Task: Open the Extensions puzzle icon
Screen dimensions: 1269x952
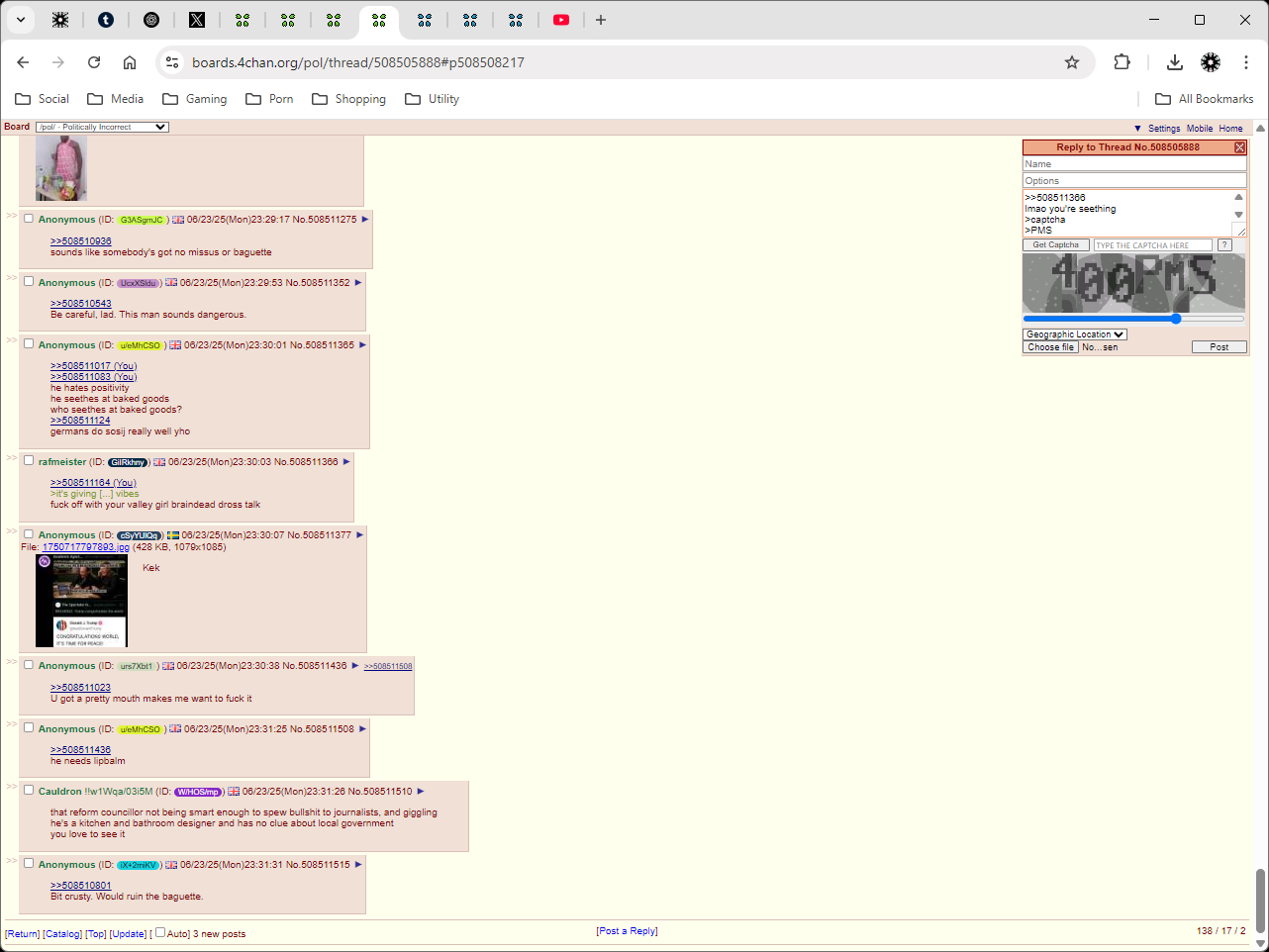Action: click(1122, 62)
